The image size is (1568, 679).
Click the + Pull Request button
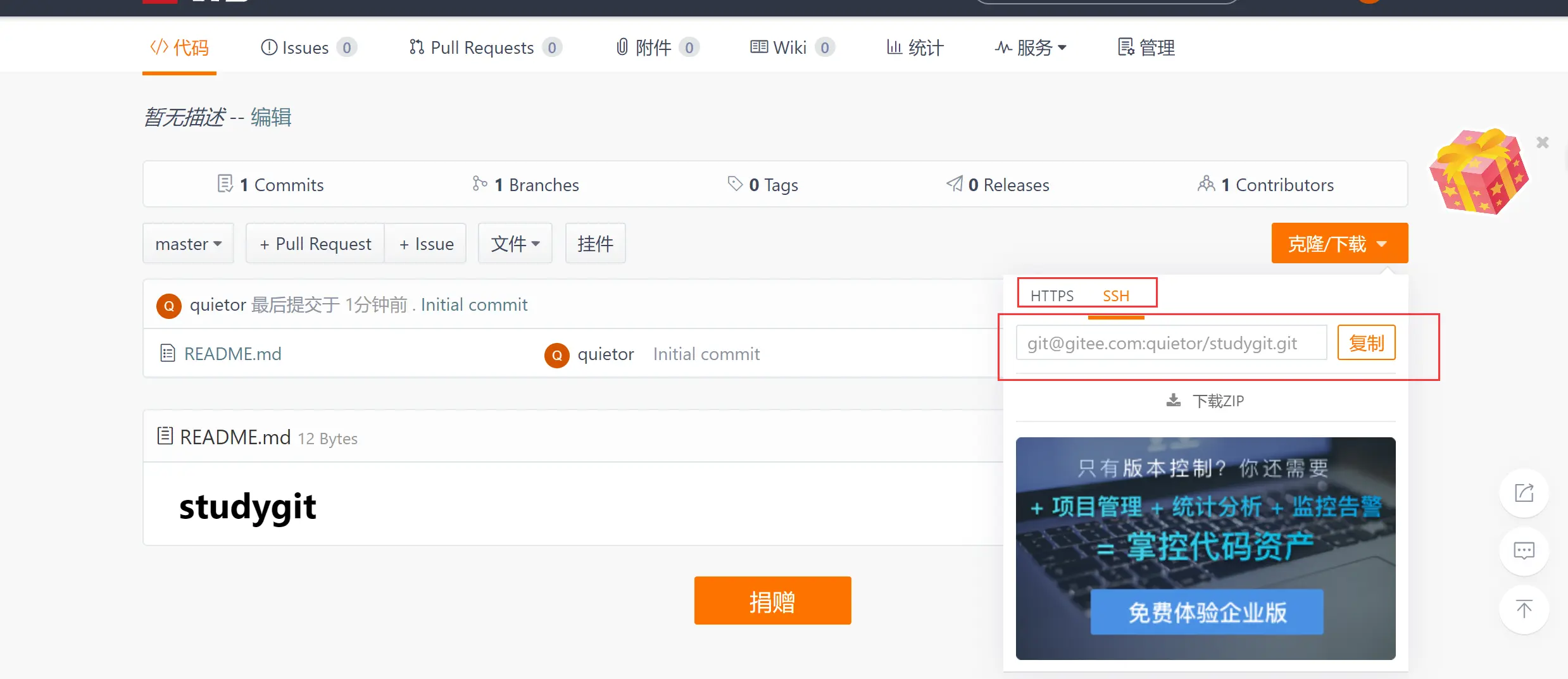pos(315,244)
